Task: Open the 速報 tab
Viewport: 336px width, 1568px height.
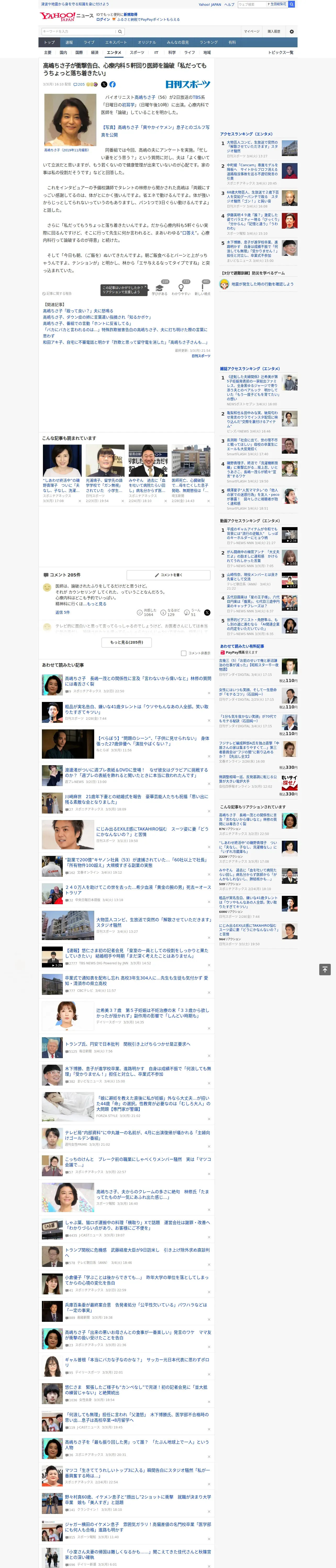Action: [69, 43]
